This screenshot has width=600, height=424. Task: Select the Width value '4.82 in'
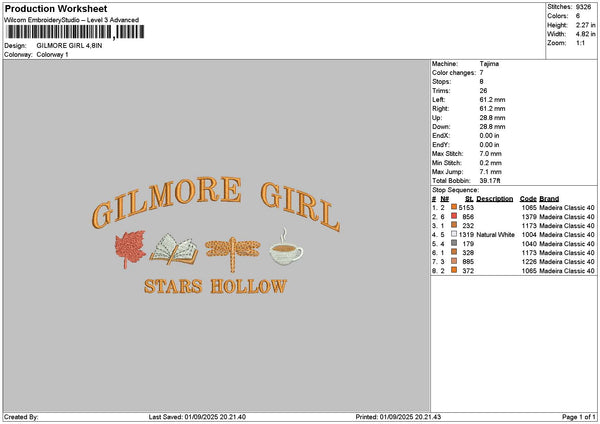tap(585, 34)
